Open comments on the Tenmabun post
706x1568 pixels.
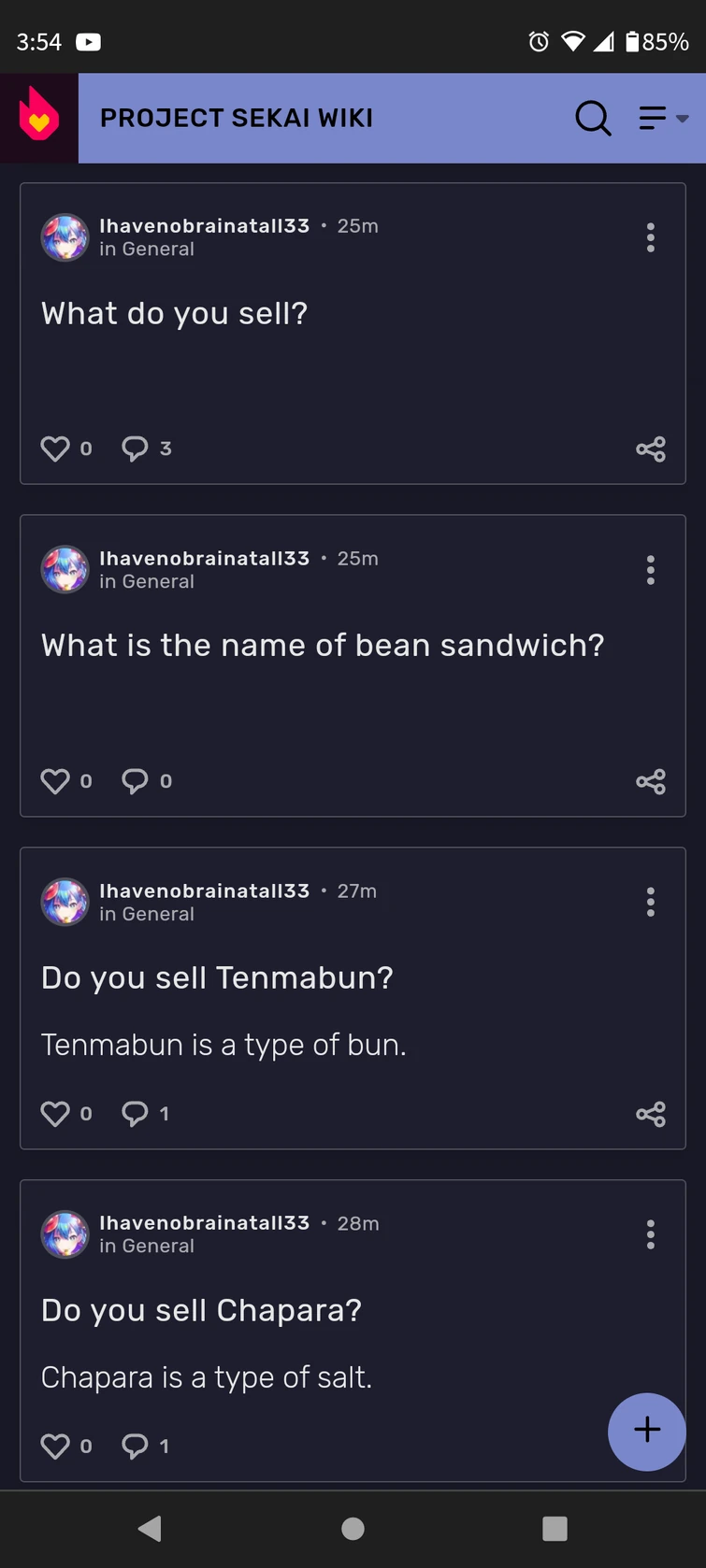[136, 1113]
